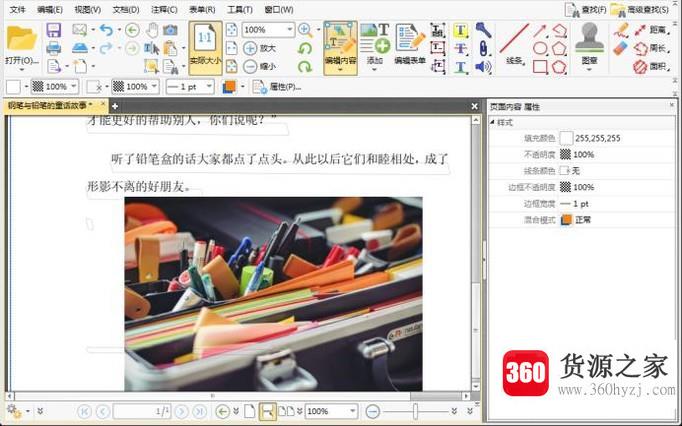Click the 周长 perimeter measure tool
682x426 pixels.
[x=650, y=48]
